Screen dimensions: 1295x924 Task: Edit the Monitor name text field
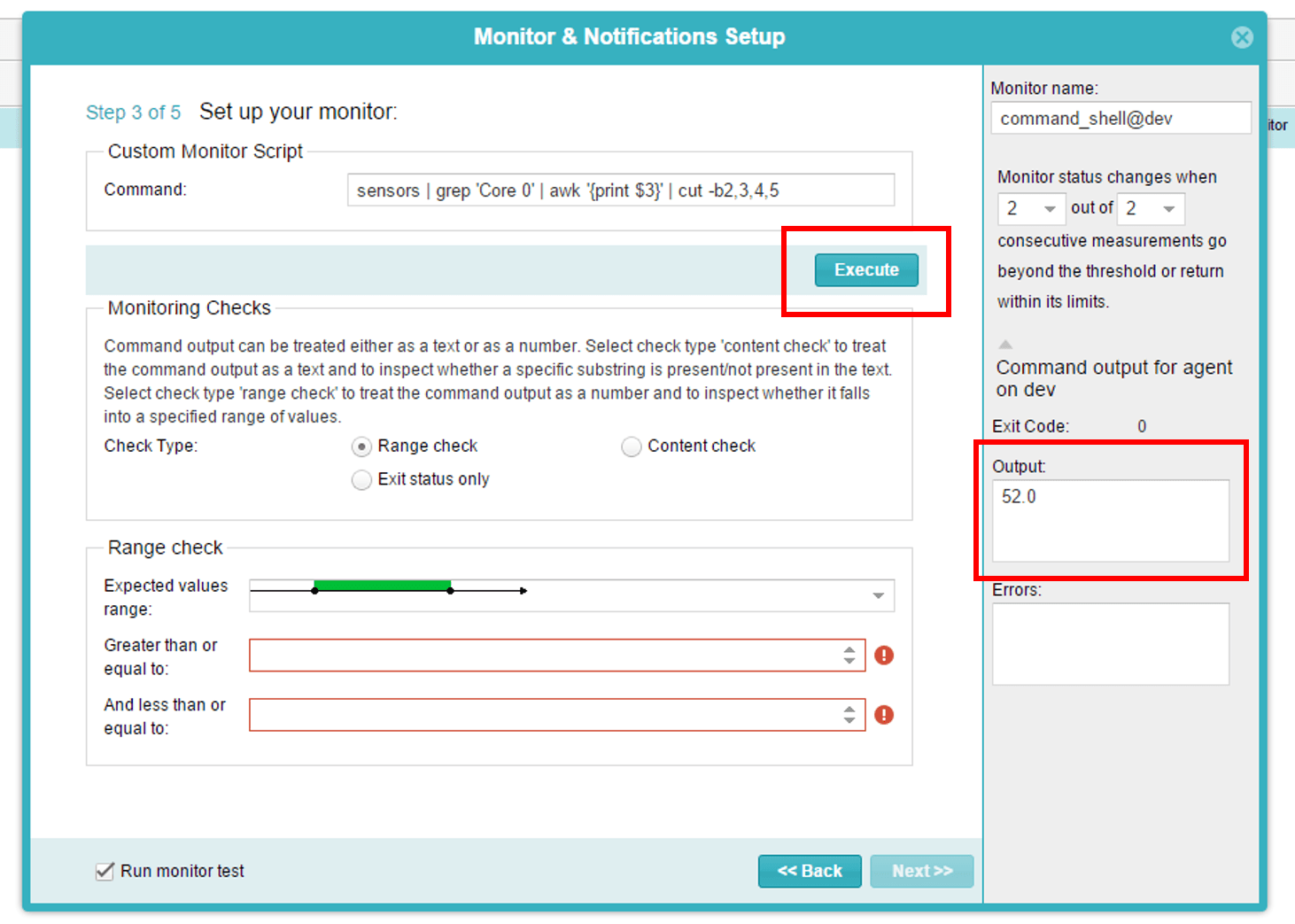1120,119
